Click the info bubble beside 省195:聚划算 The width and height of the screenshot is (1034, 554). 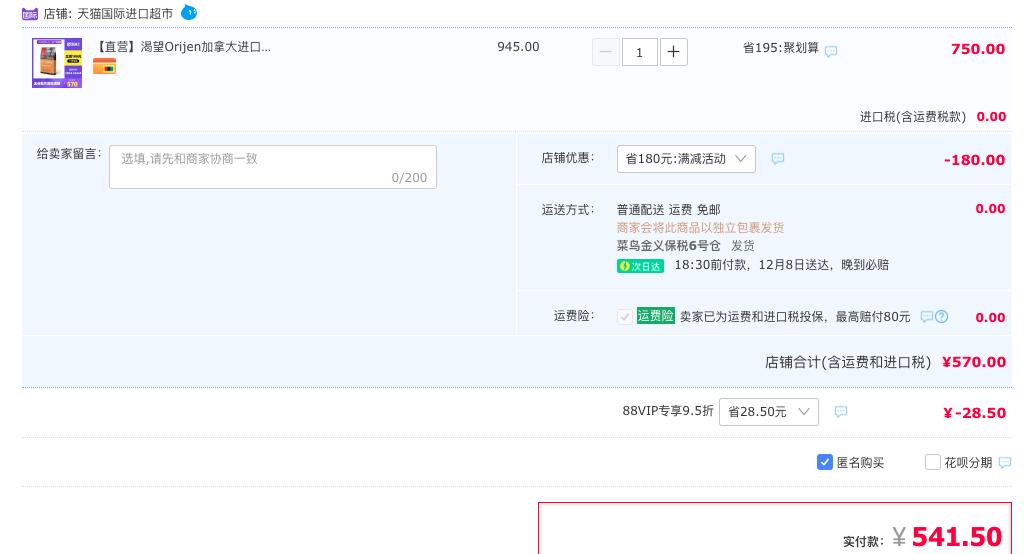tap(831, 51)
